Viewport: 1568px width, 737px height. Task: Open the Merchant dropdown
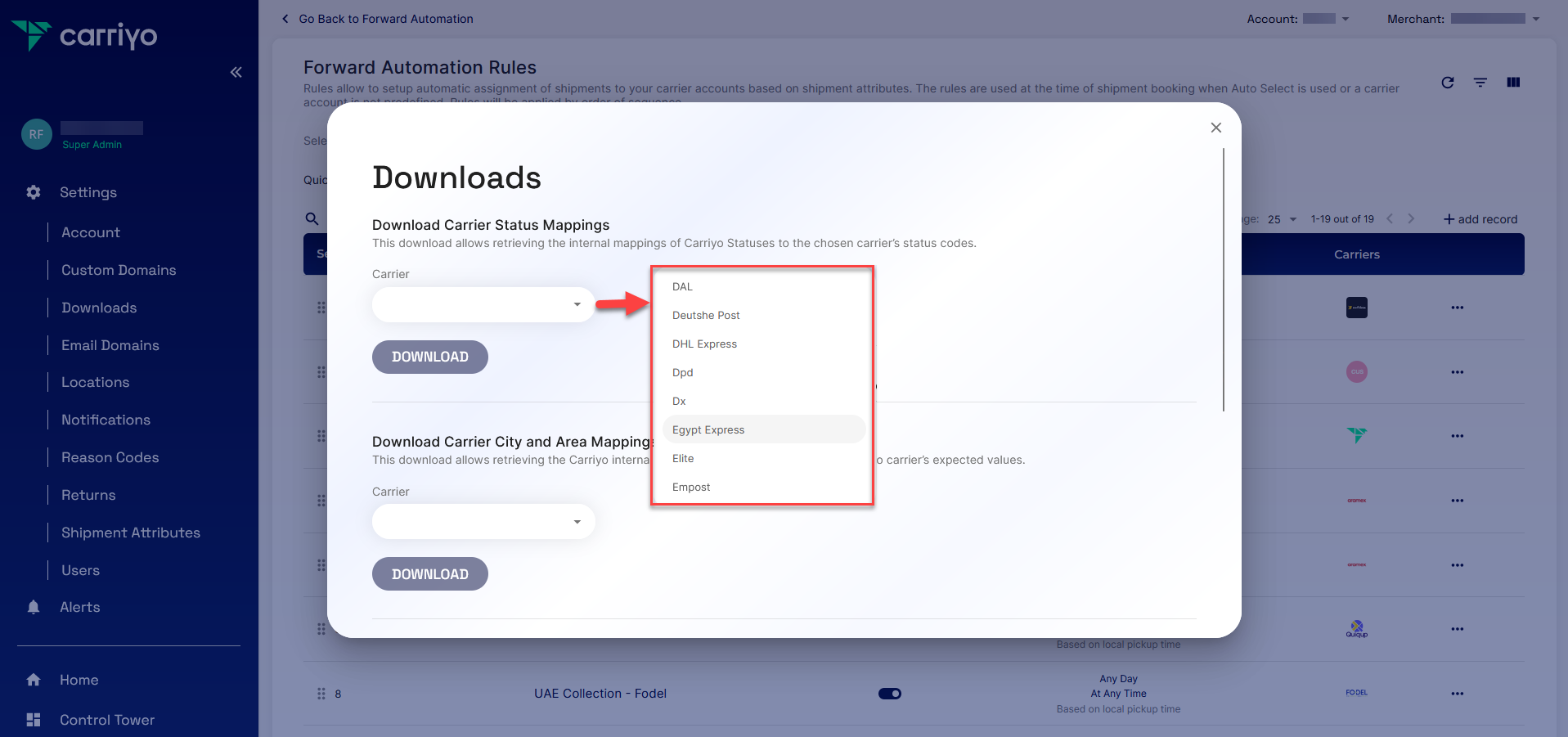pos(1495,19)
